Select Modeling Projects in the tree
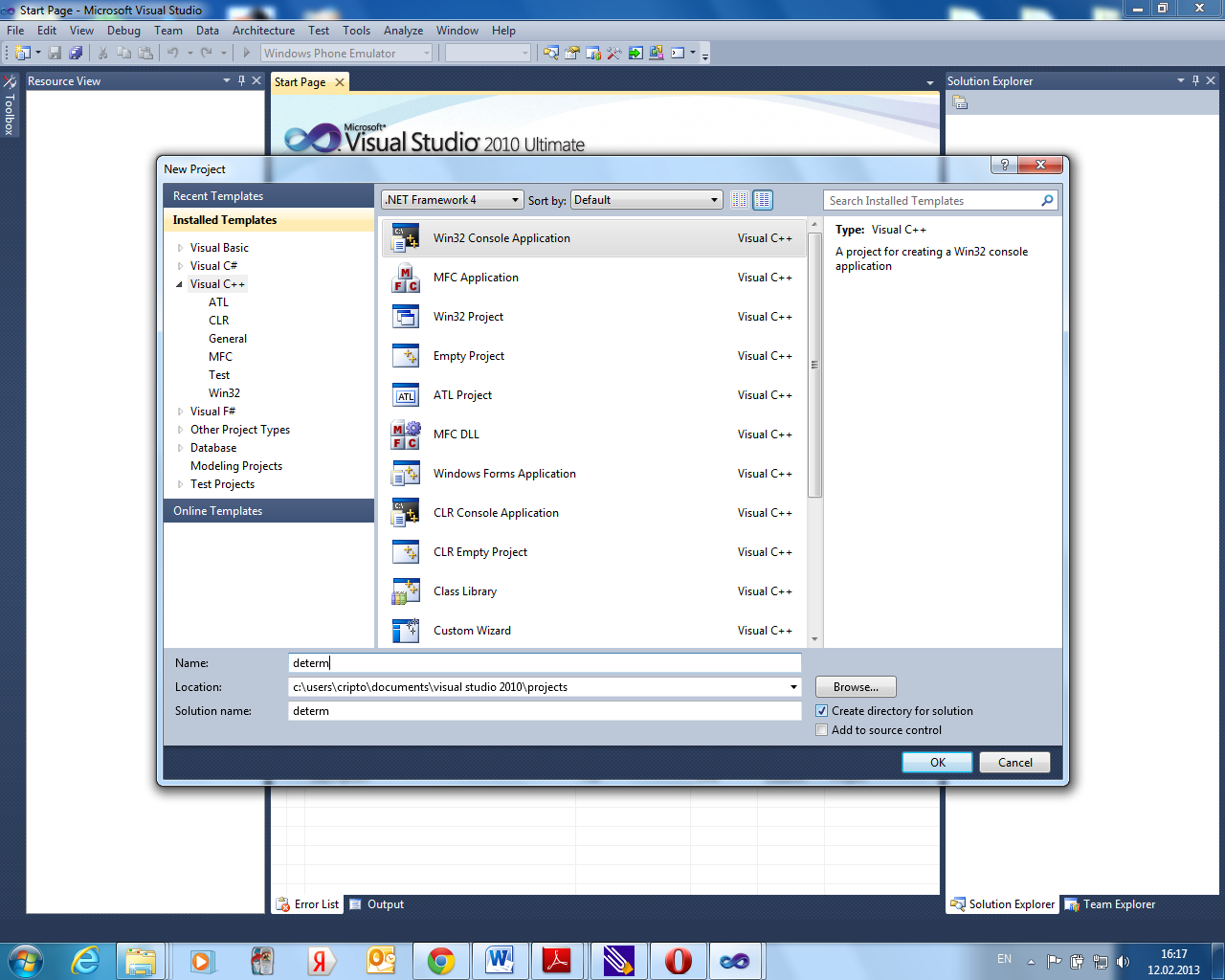 [236, 466]
